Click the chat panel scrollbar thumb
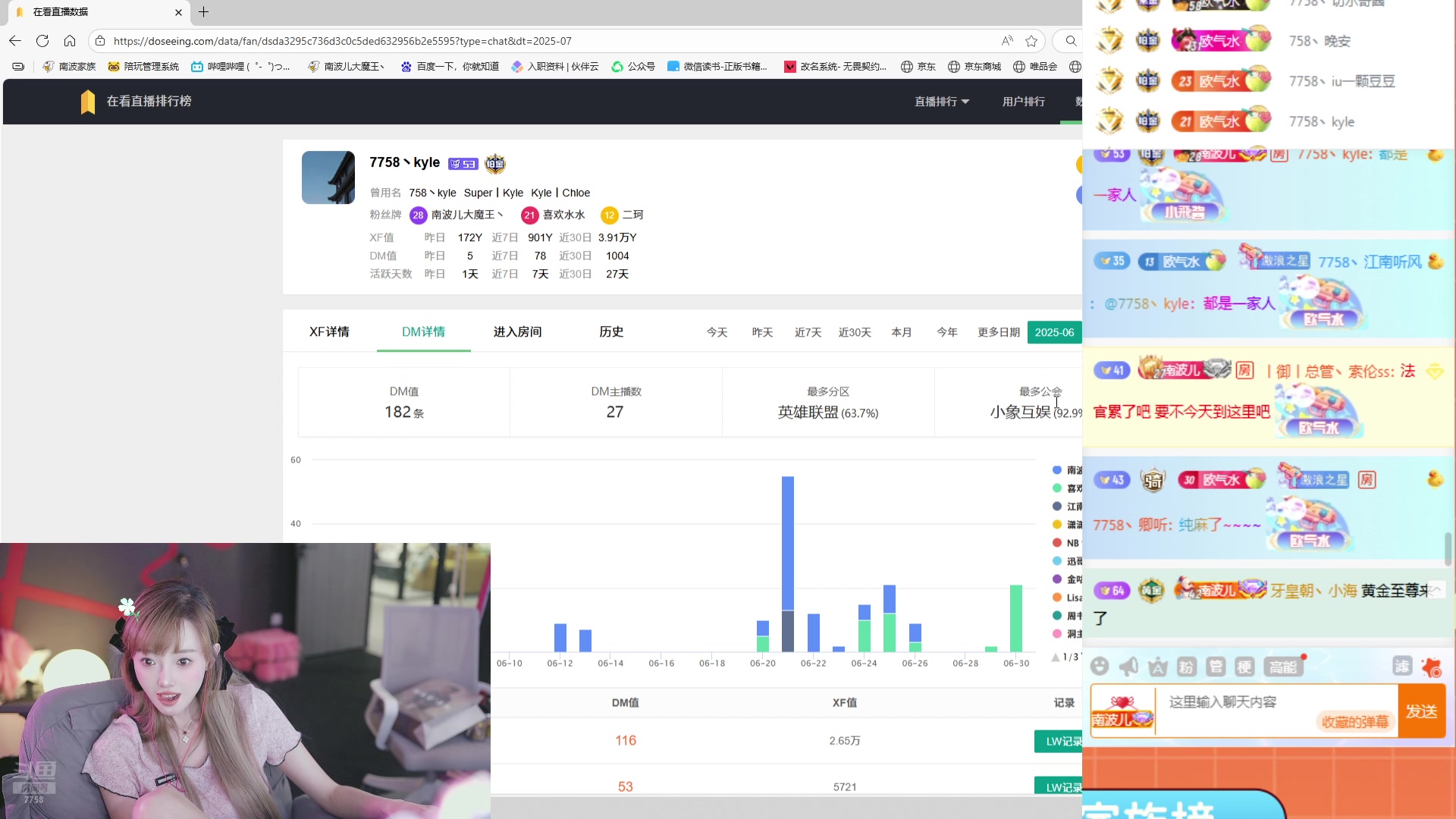 [x=1448, y=548]
